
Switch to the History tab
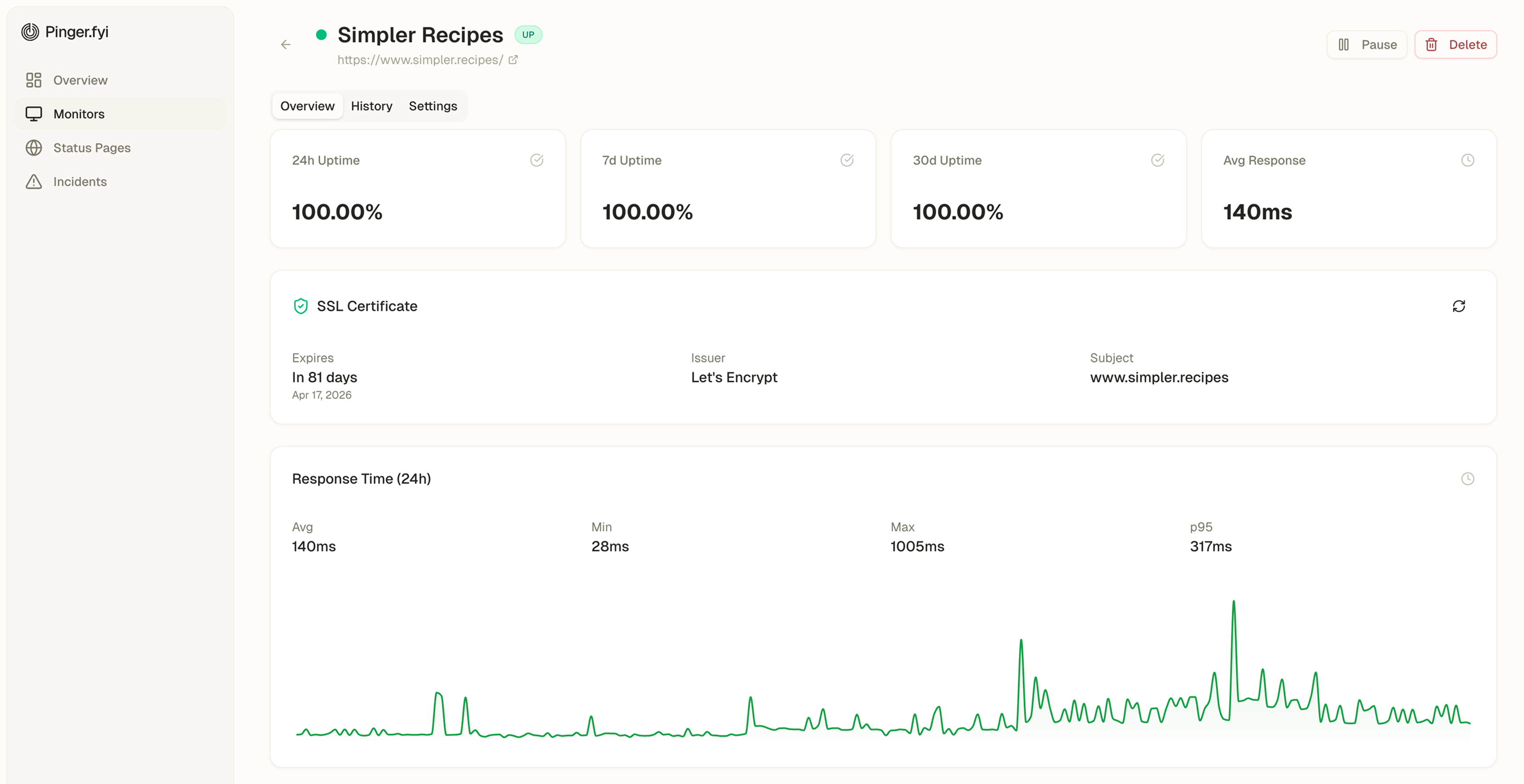tap(372, 106)
